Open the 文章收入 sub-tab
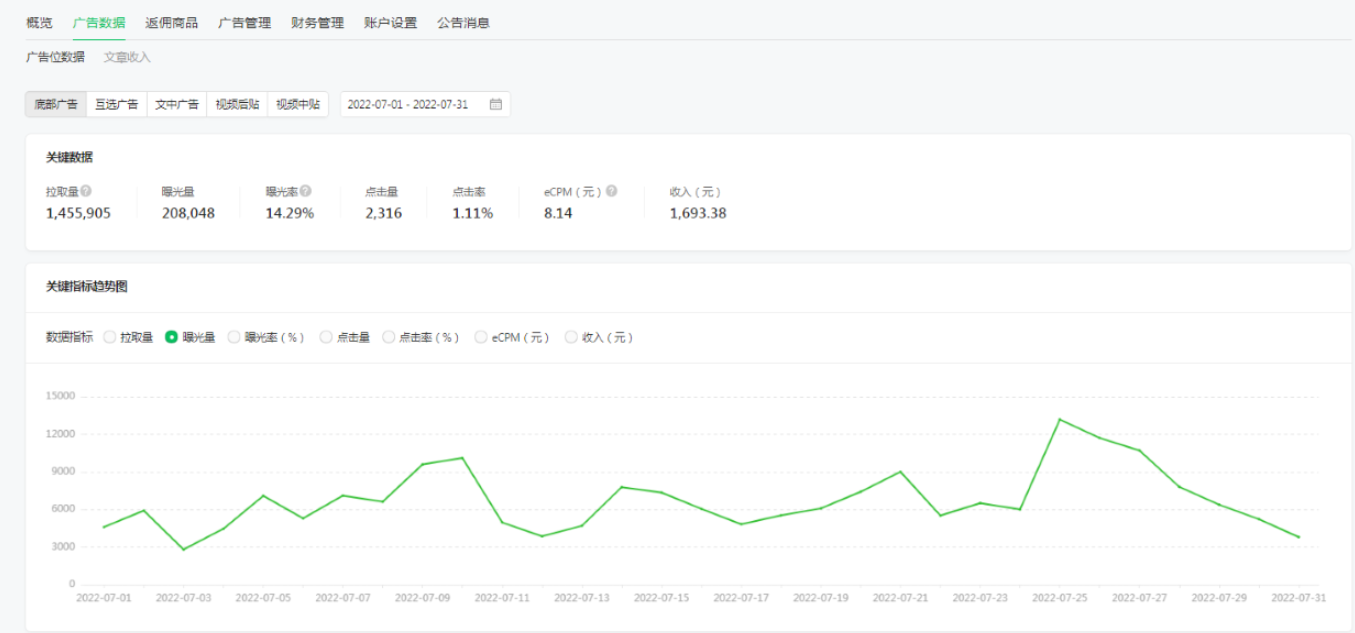1355x633 pixels. [127, 57]
